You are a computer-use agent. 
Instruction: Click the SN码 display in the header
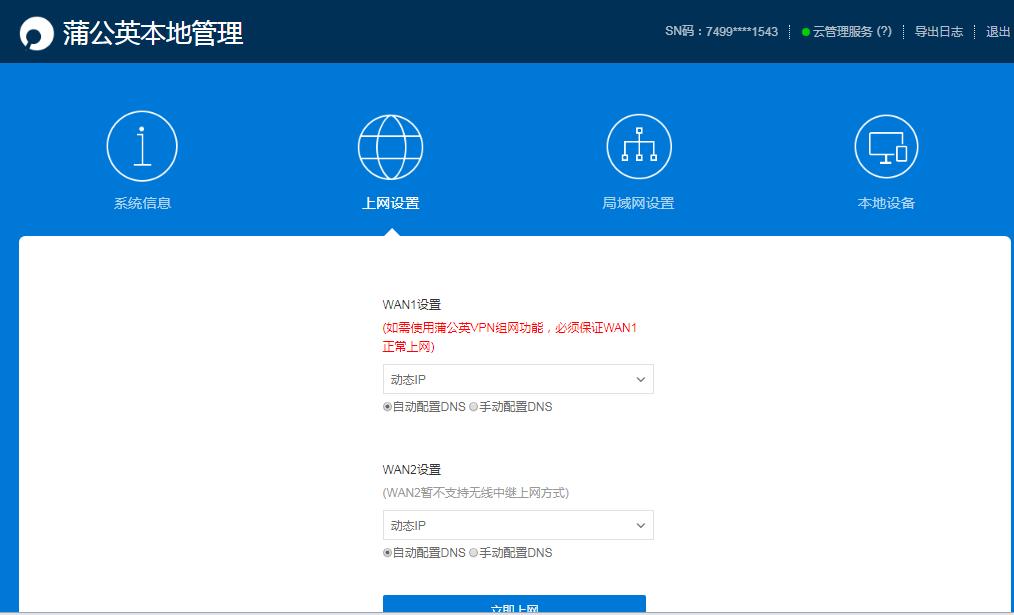[720, 31]
